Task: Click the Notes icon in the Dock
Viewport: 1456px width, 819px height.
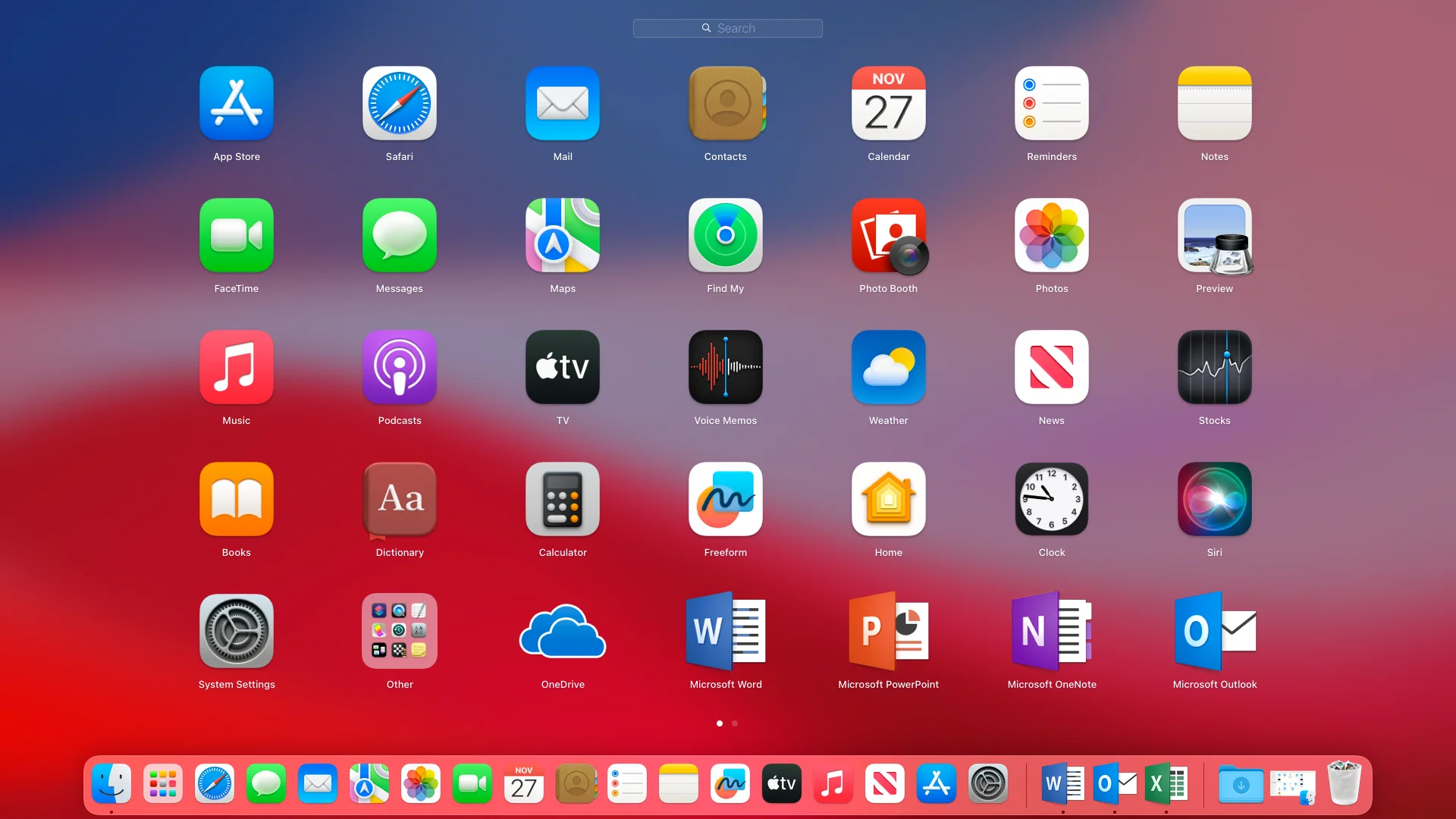Action: (679, 783)
